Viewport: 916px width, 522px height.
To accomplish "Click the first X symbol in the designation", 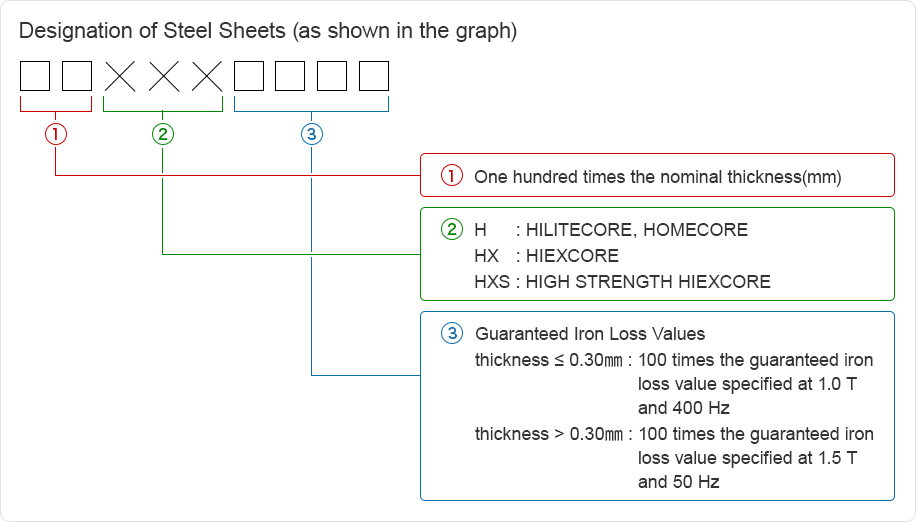I will (x=121, y=77).
